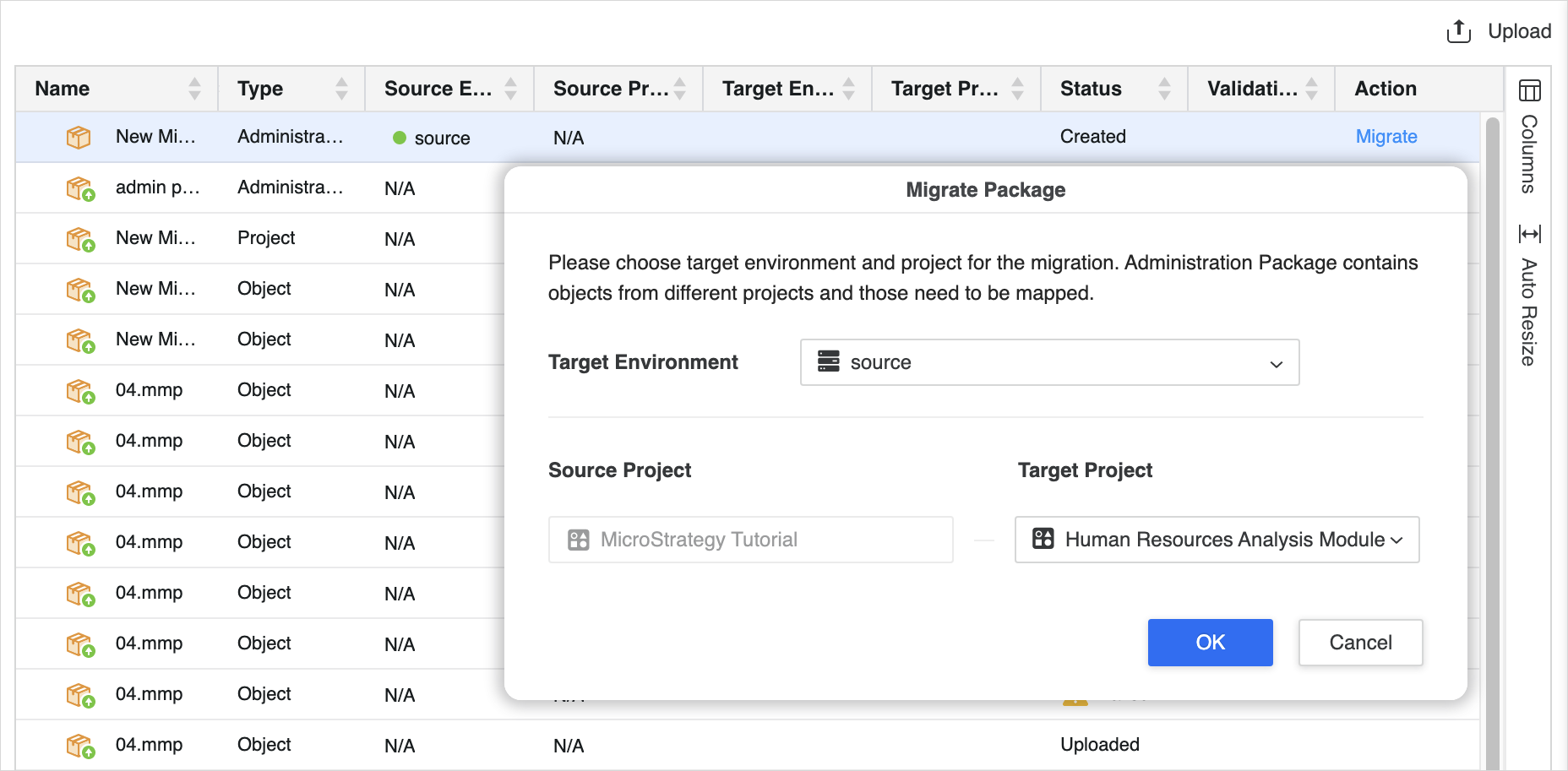Sort the table by the Status column
1568x771 pixels.
click(x=1164, y=89)
